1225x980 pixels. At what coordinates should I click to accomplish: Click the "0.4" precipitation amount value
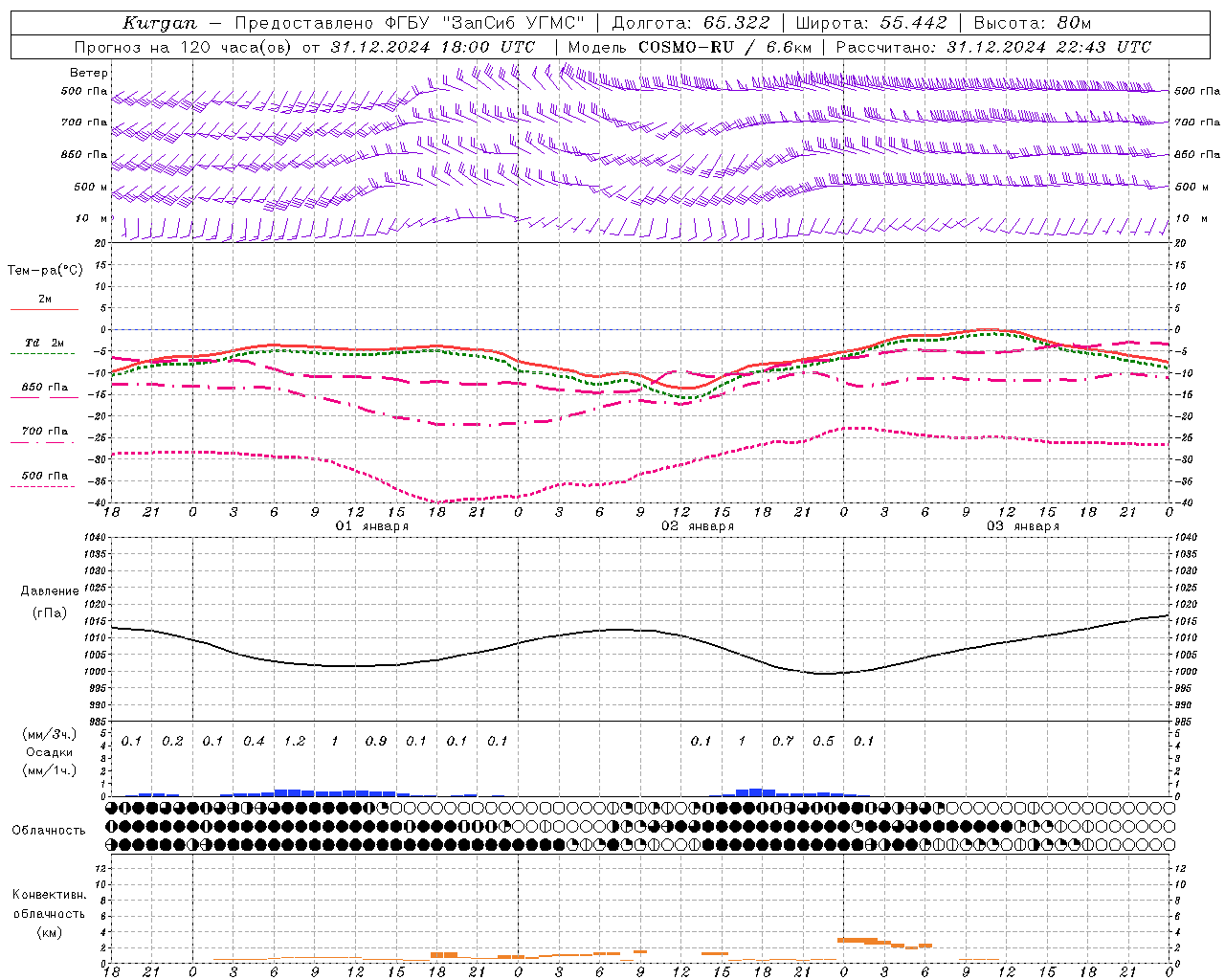(x=254, y=741)
